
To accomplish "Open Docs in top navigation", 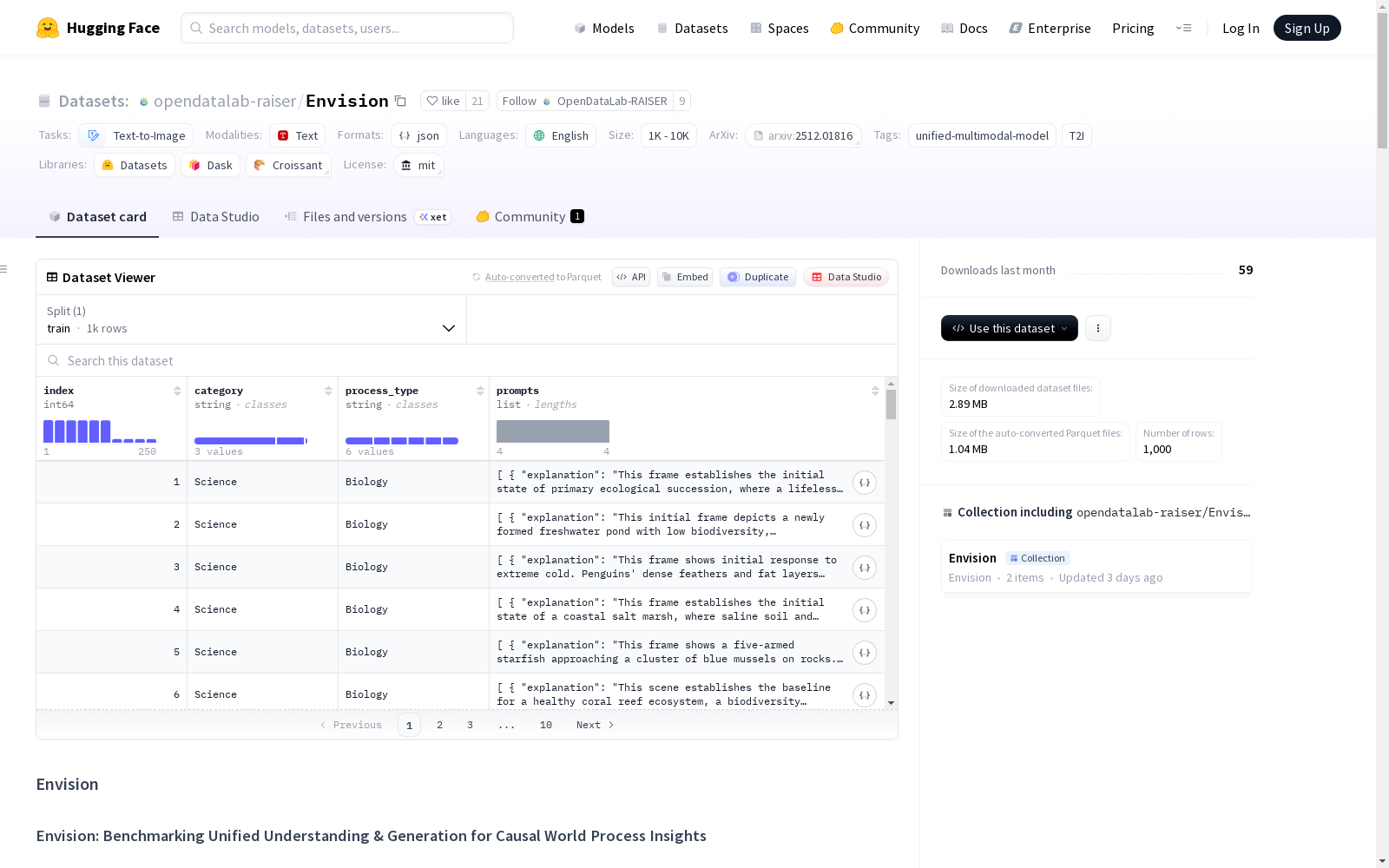I will [x=964, y=28].
